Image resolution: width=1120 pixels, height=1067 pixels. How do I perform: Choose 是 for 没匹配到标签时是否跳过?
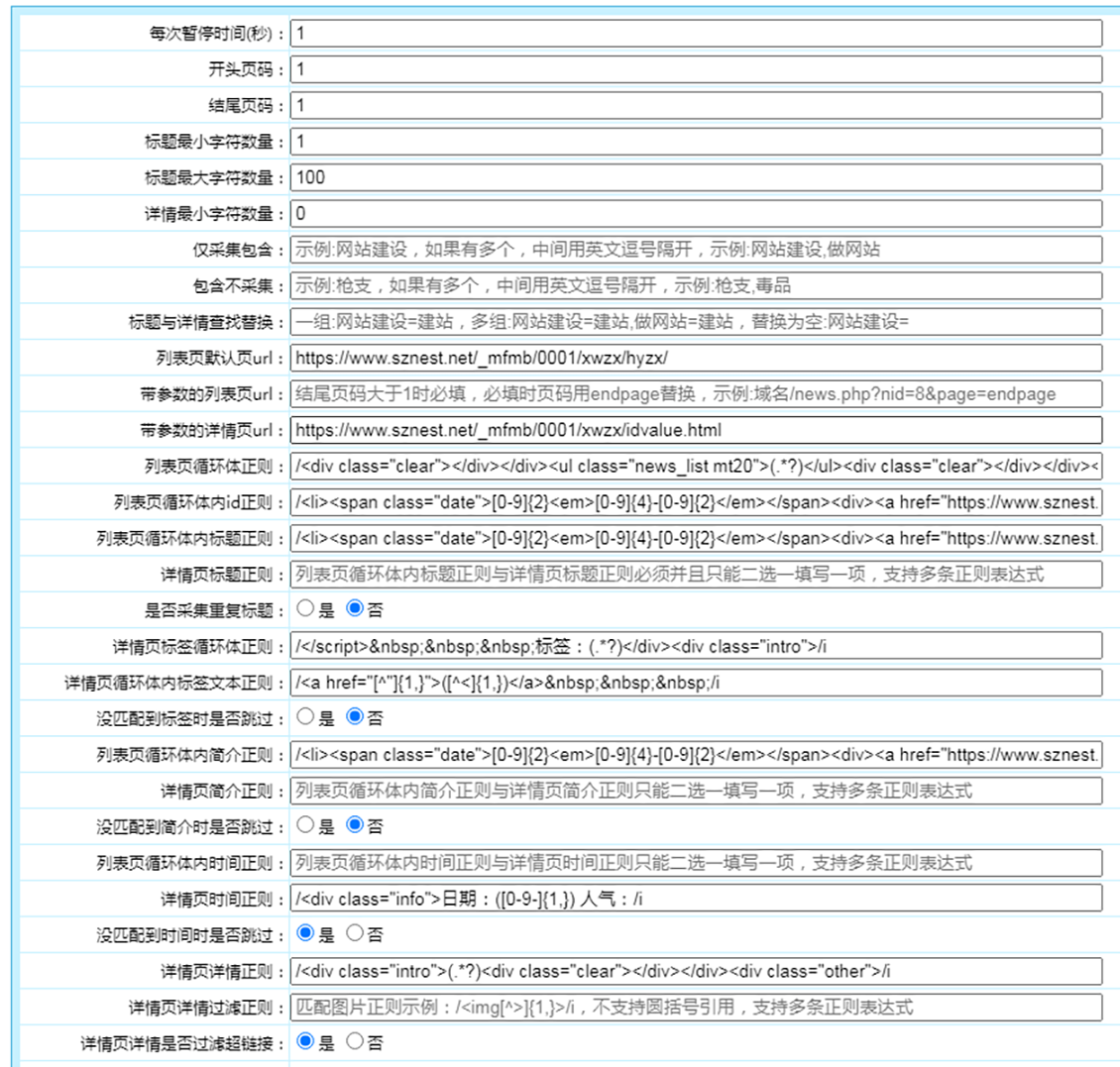305,716
